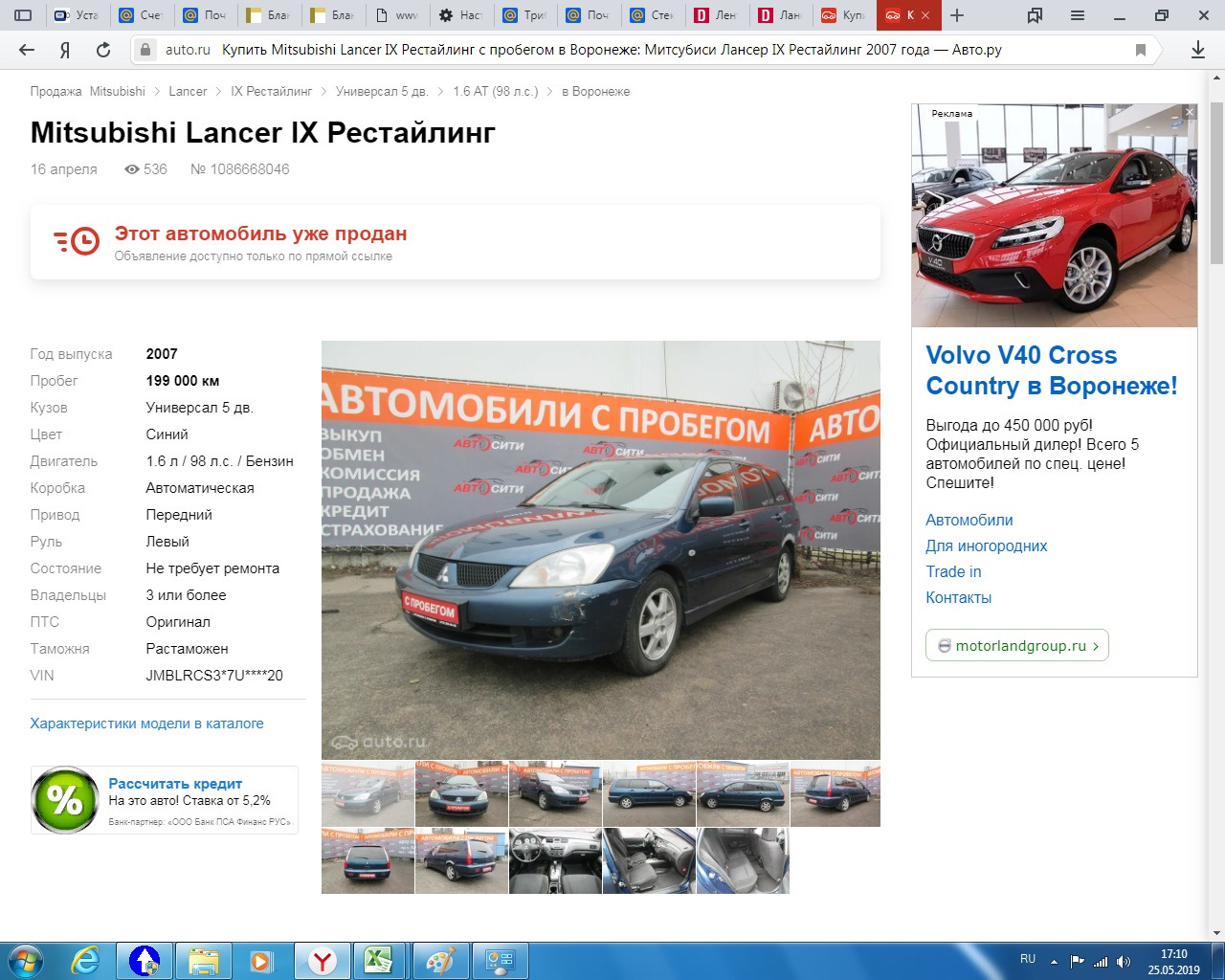1225x980 pixels.
Task: Open 'в Воронеже' breadcrumb link
Action: click(595, 91)
